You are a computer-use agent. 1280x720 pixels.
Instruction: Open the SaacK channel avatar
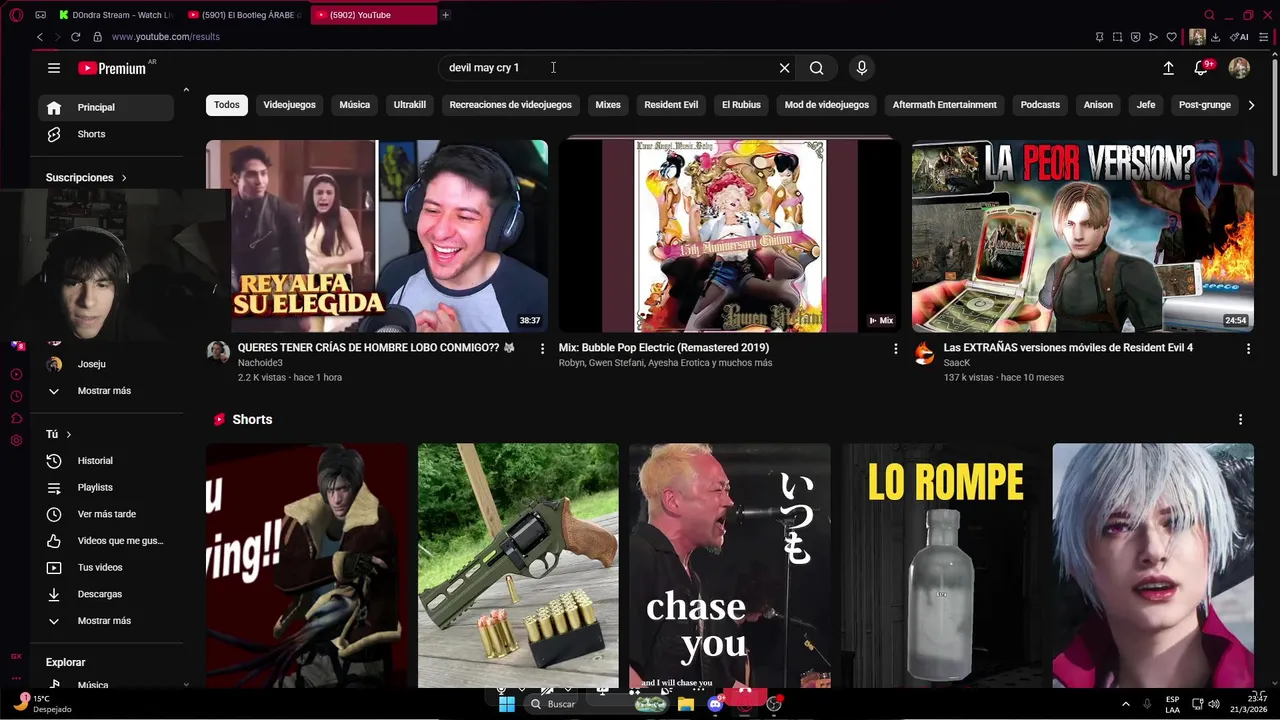[x=925, y=352]
